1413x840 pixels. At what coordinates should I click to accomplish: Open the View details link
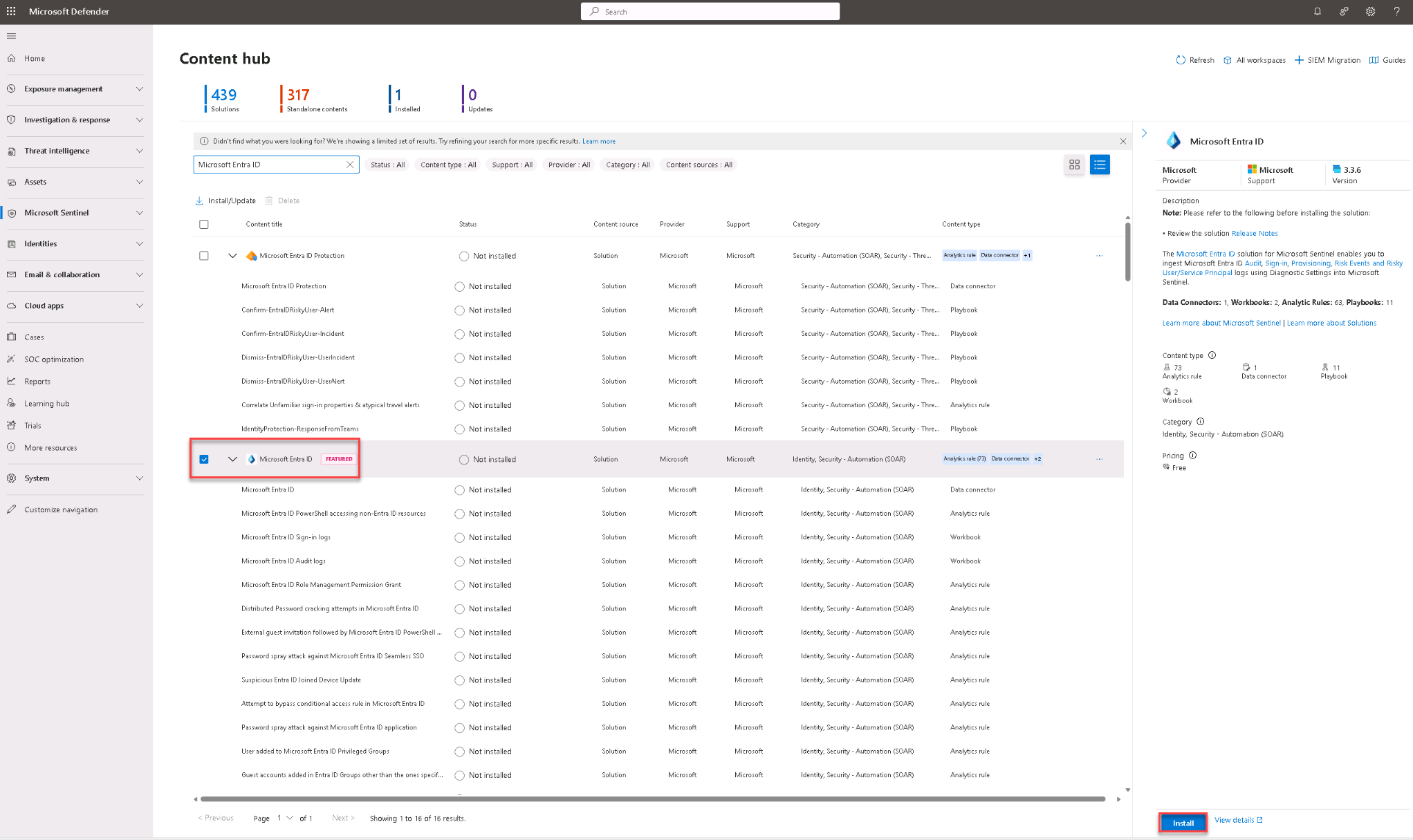[1238, 820]
